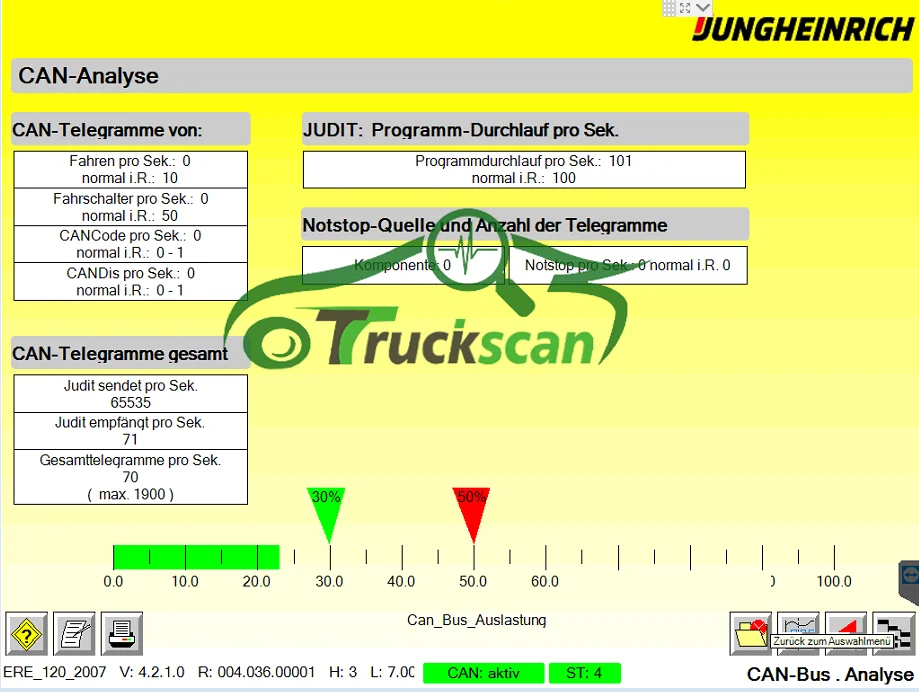Click the red triangle ramp icon
Screen dimensions: 919x692
click(846, 625)
